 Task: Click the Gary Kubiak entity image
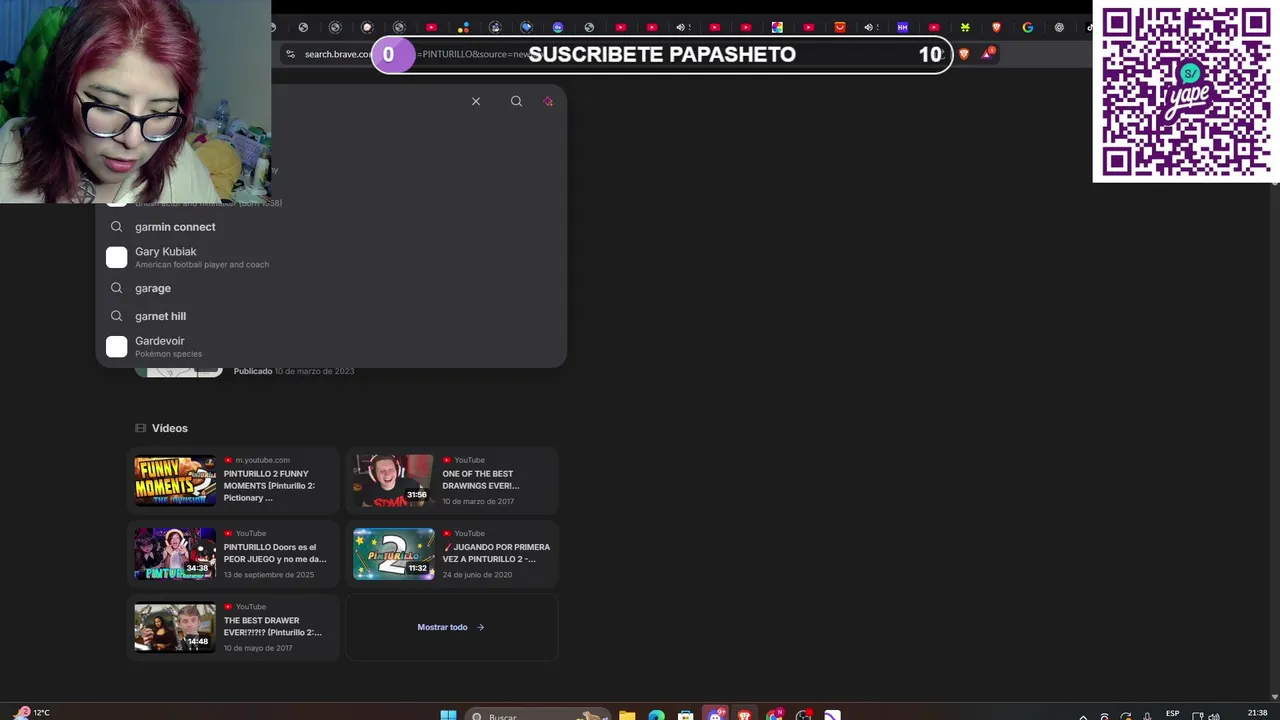[117, 257]
